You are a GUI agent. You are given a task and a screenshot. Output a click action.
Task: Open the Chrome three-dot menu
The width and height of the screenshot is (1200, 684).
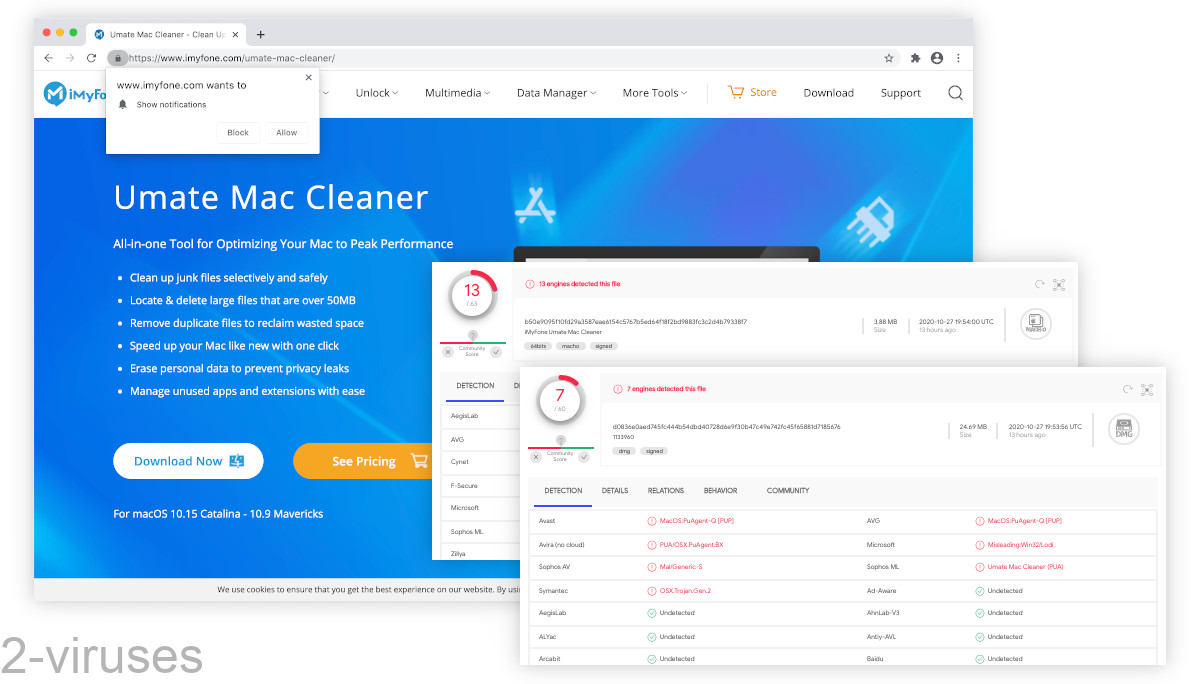tap(958, 58)
